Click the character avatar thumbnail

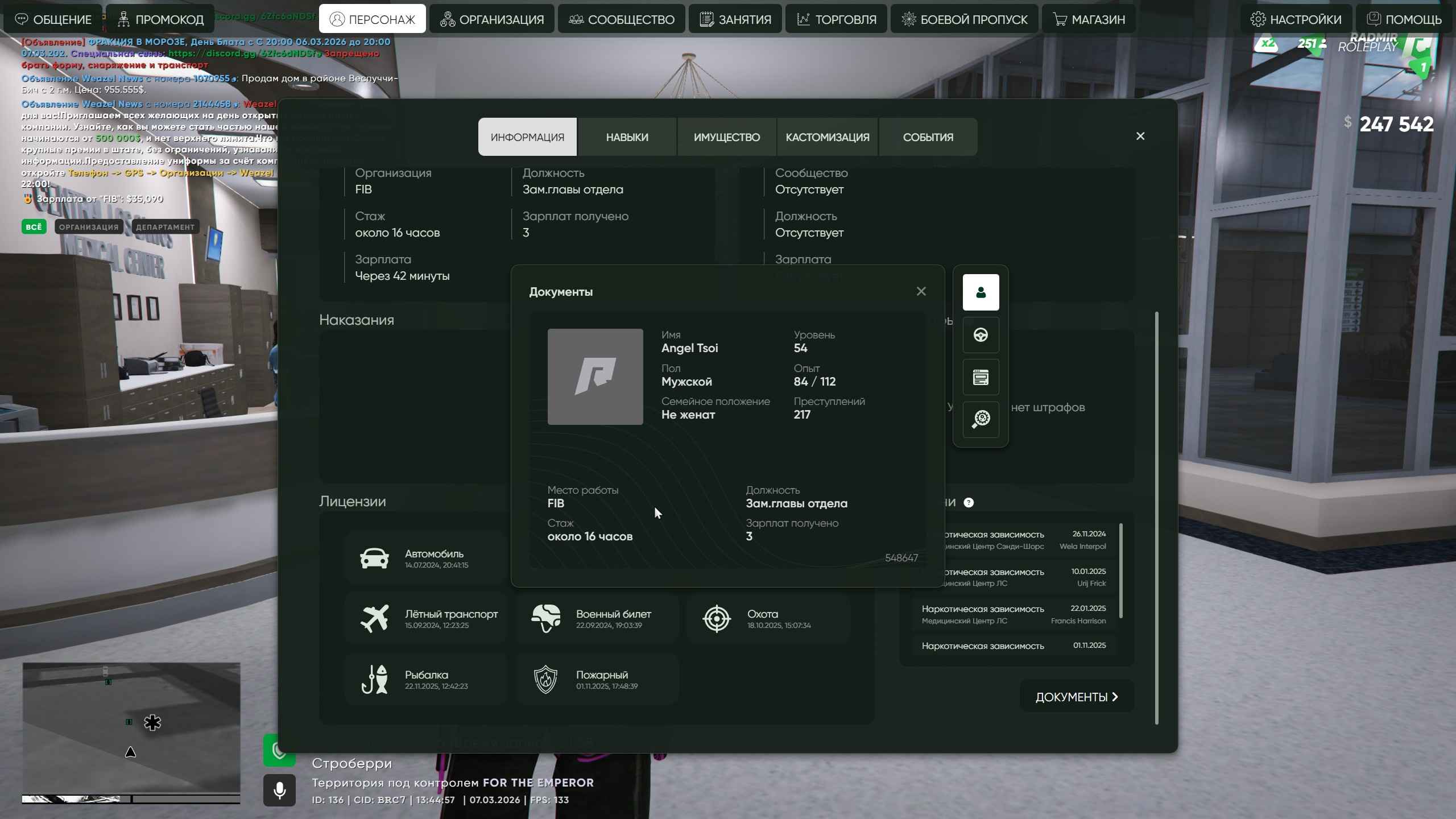click(595, 377)
